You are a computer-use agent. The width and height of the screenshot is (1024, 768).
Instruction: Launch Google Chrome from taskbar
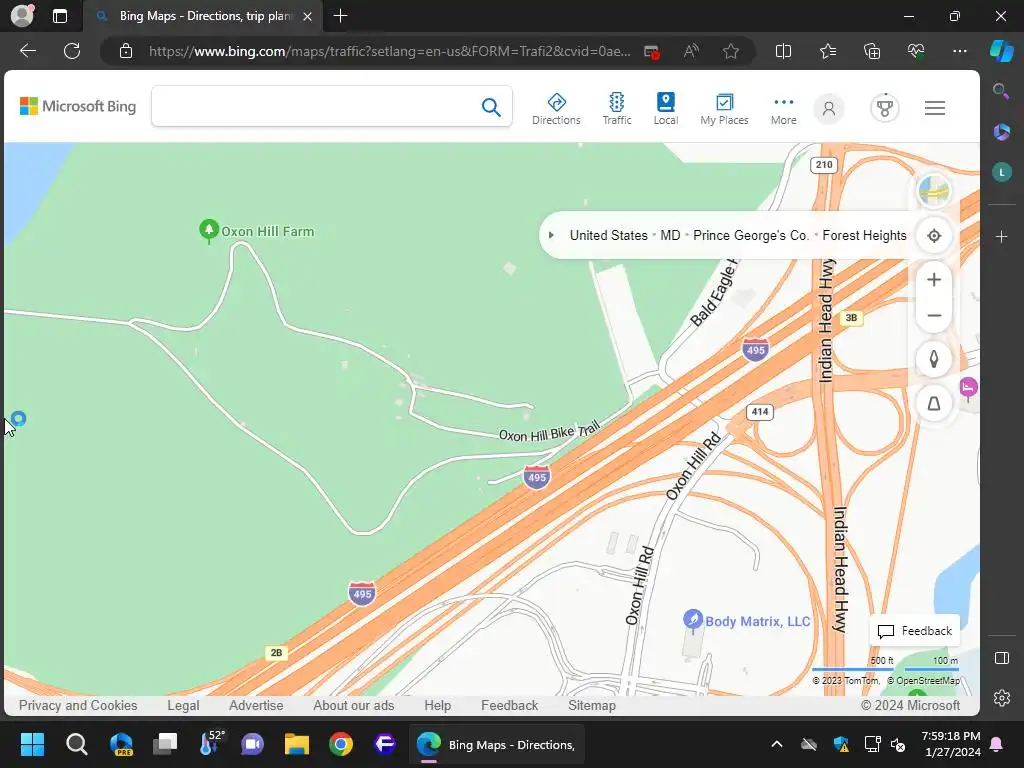(340, 744)
